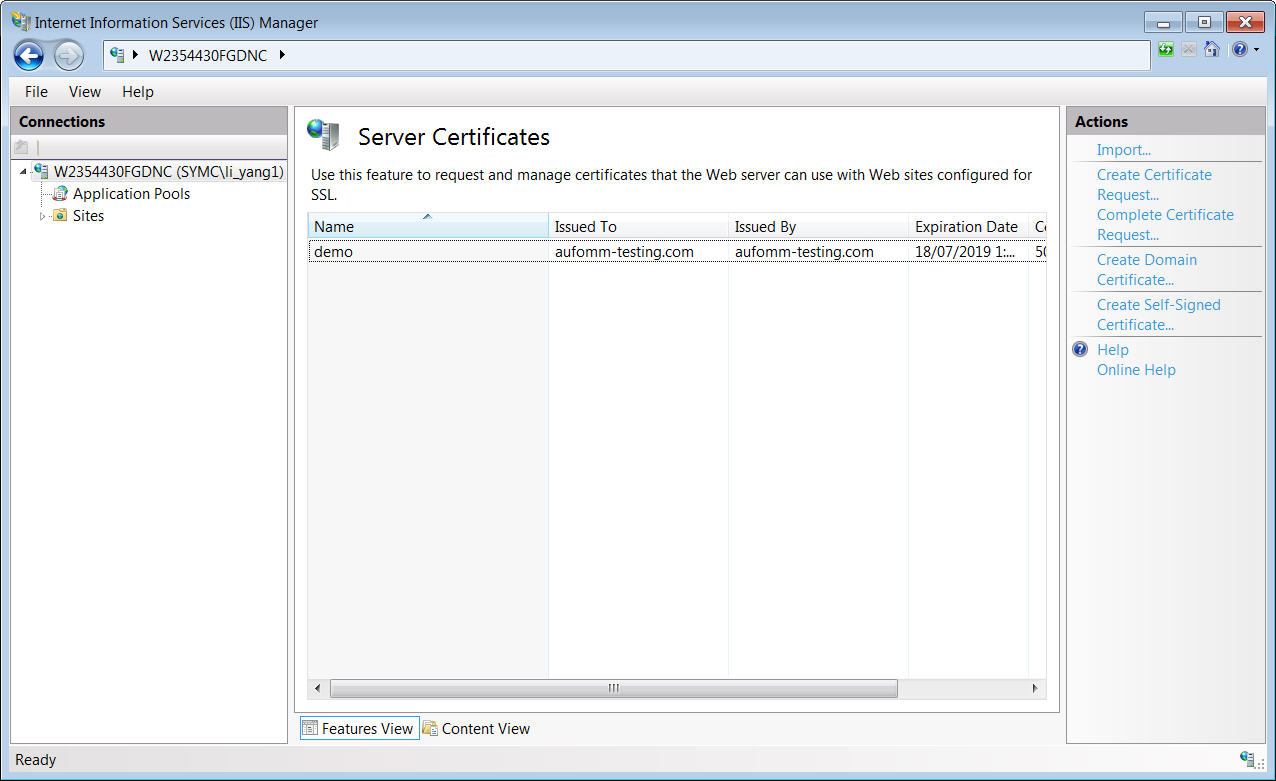Click the blue Back navigation arrow

pos(29,56)
